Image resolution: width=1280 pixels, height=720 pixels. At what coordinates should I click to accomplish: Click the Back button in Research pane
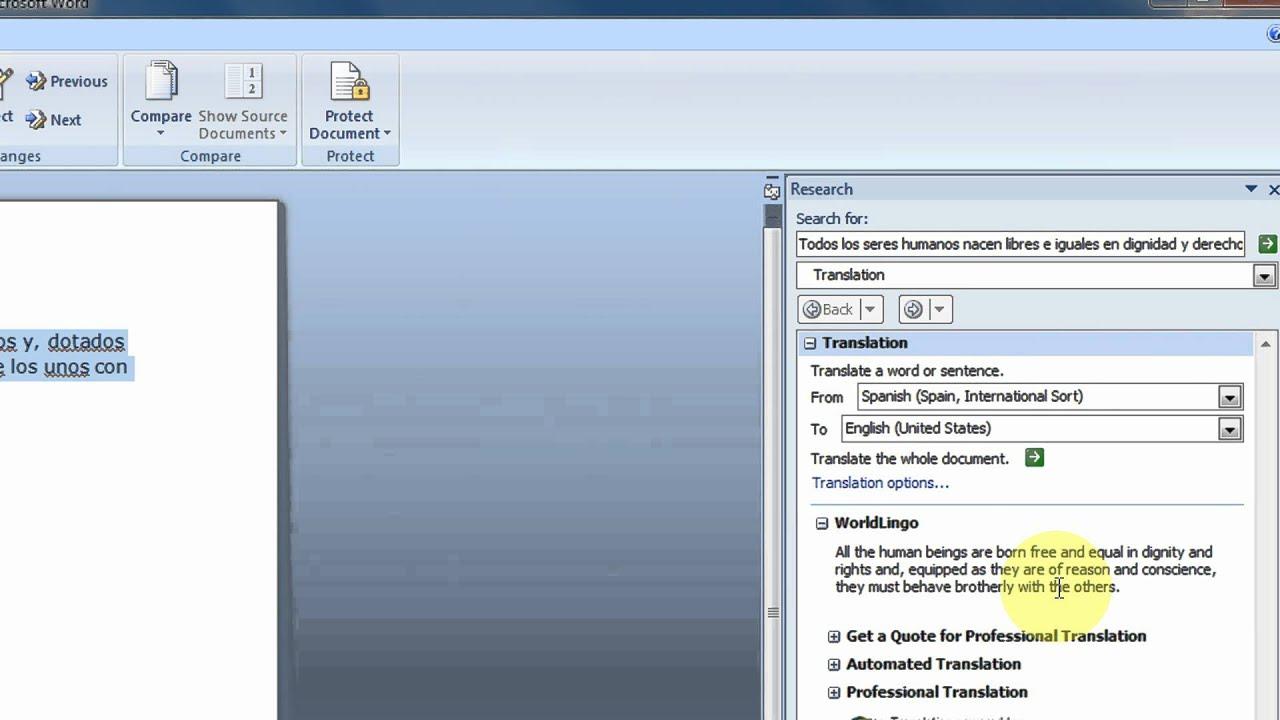829,310
